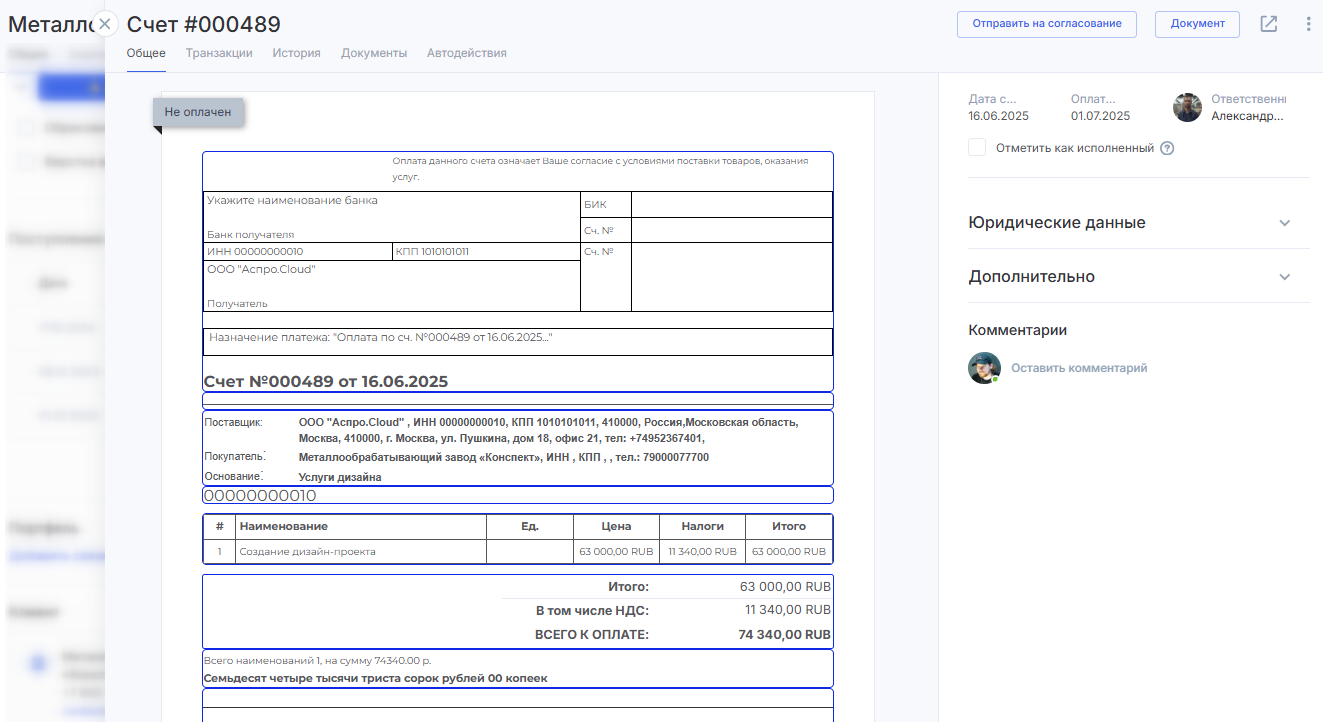The width and height of the screenshot is (1323, 722).
Task: Toggle 'Отметить как исполненный' checkbox
Action: (x=977, y=148)
